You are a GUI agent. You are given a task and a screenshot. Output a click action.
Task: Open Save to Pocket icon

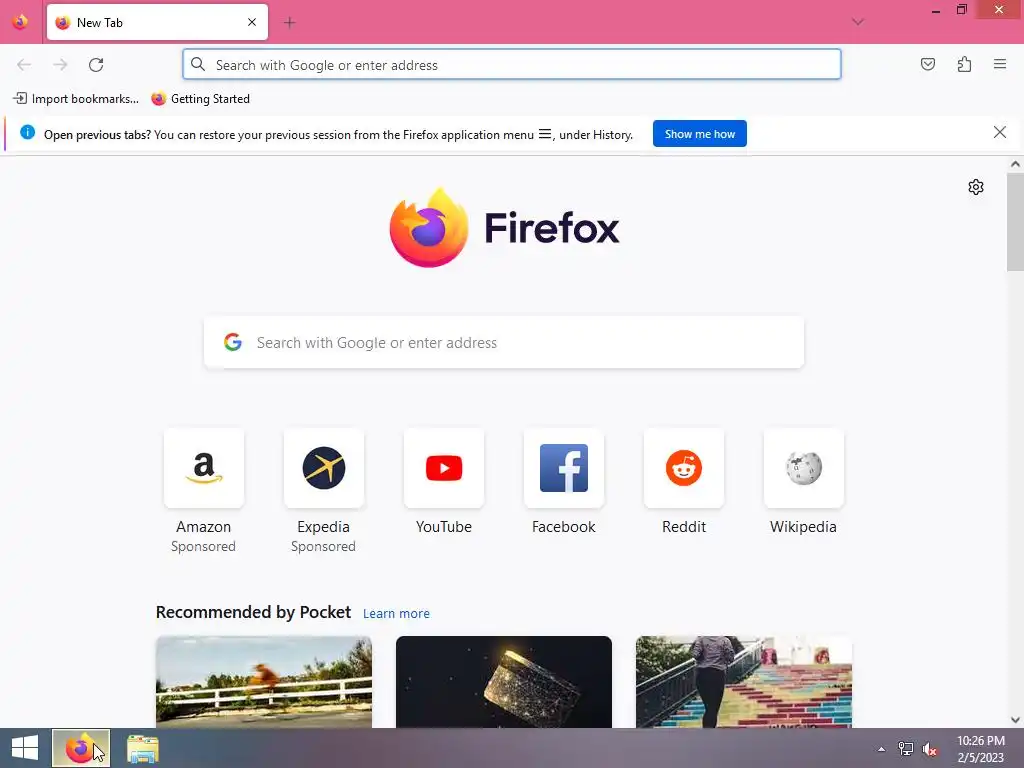pyautogui.click(x=927, y=64)
